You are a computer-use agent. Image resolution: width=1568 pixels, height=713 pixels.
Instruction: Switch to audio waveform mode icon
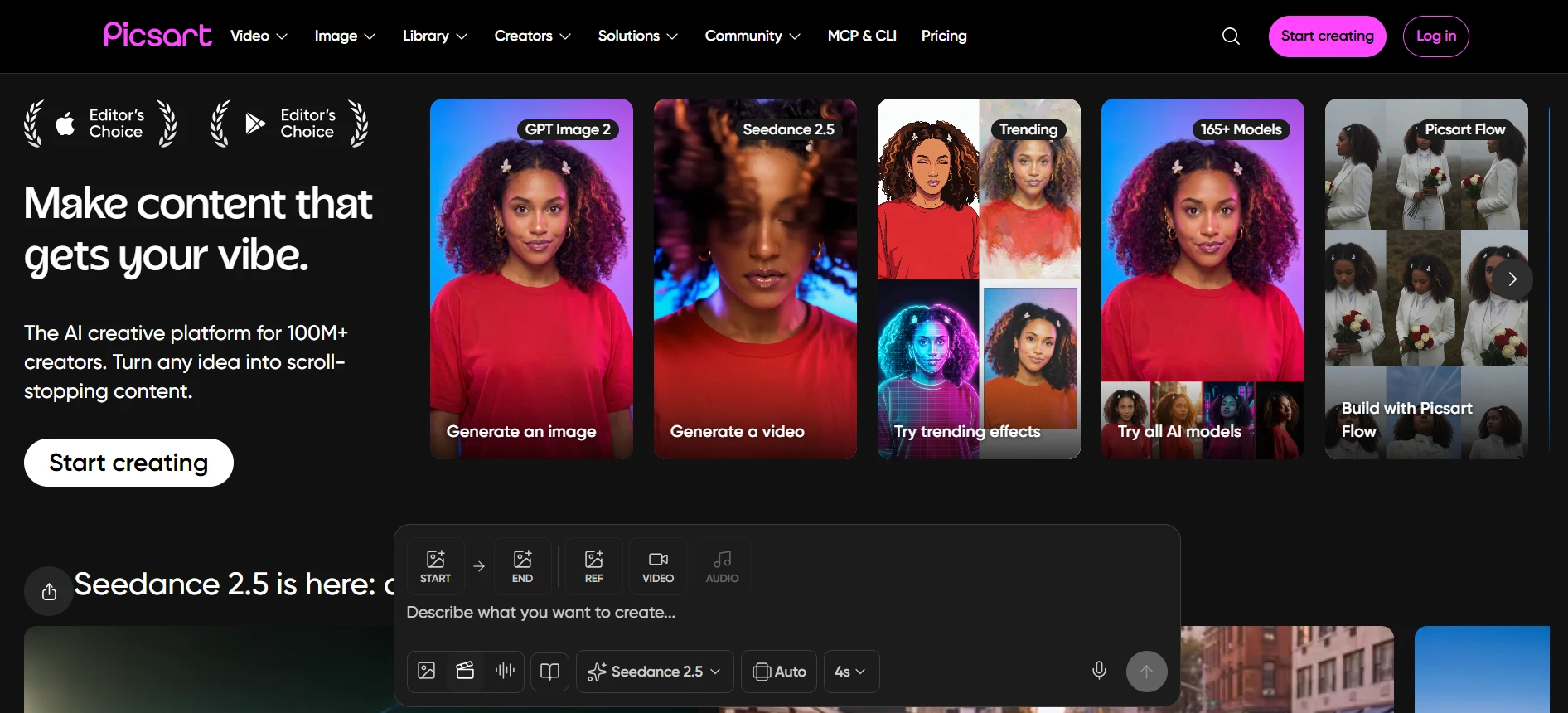[x=505, y=671]
